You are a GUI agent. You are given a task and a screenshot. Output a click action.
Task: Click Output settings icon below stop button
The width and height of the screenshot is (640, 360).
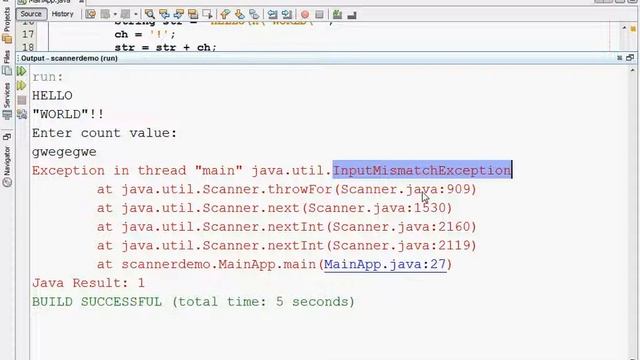22,114
